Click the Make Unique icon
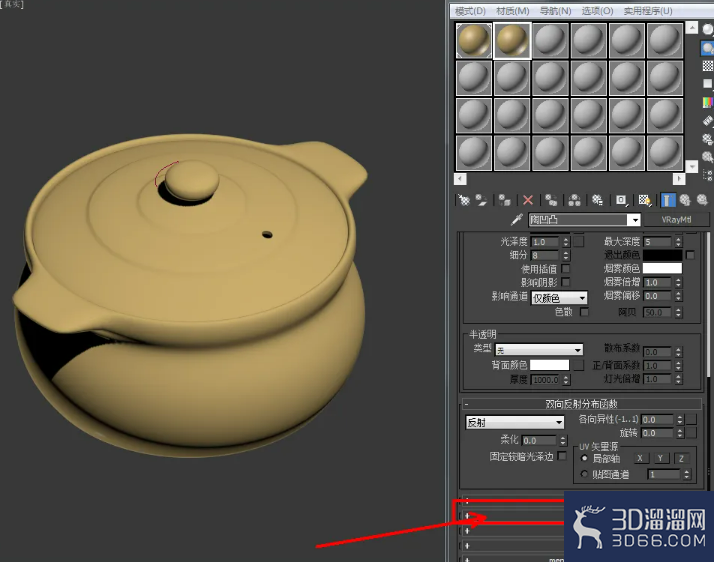The height and width of the screenshot is (562, 714). [x=575, y=200]
